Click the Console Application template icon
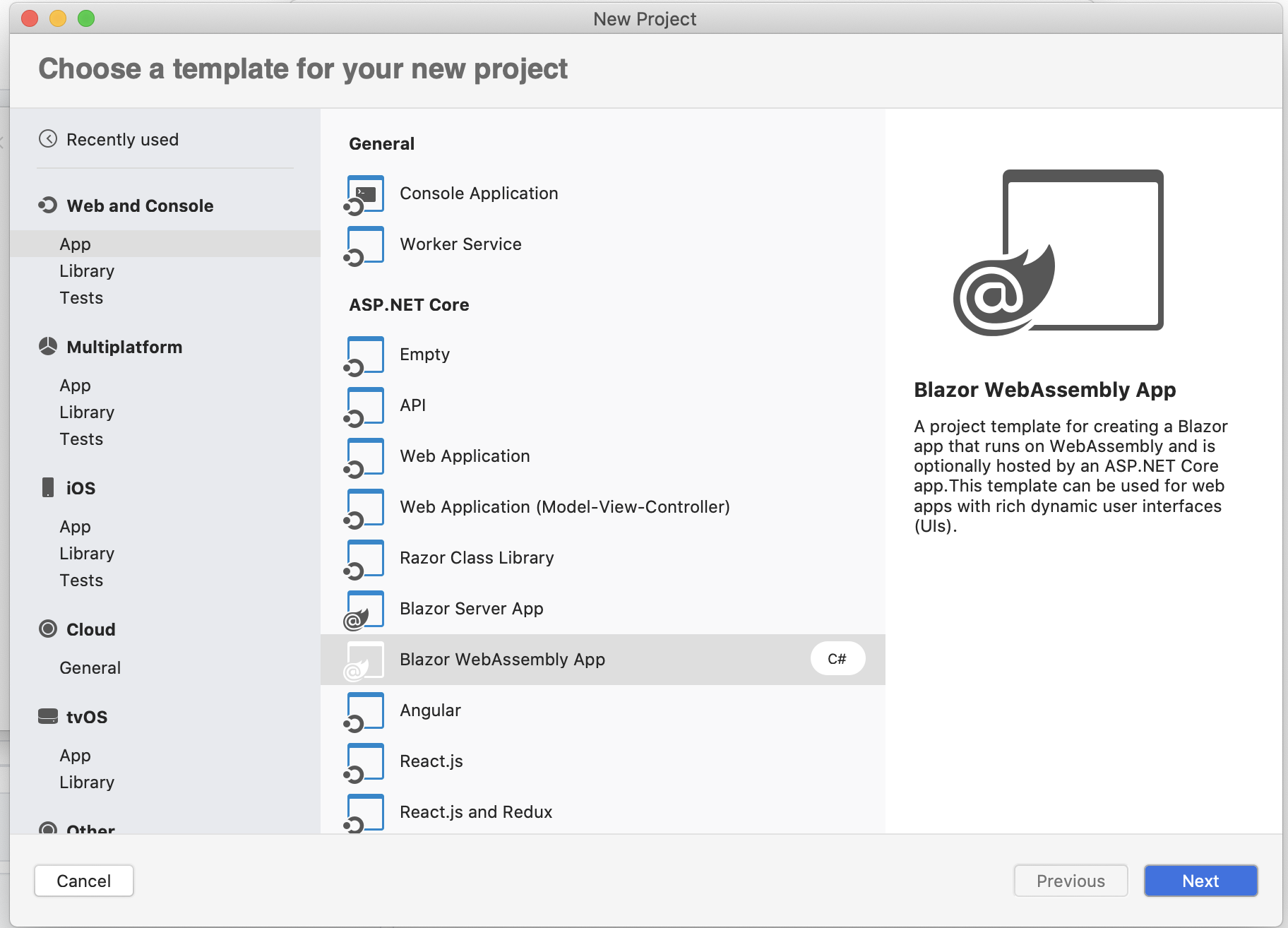Image resolution: width=1288 pixels, height=928 pixels. pyautogui.click(x=364, y=194)
